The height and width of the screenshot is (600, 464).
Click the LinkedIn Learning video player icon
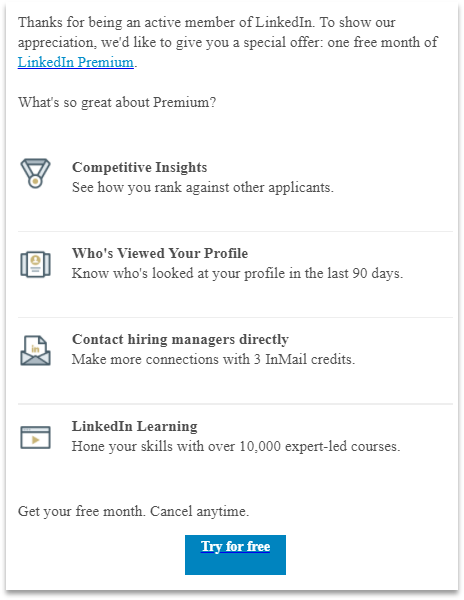coord(35,437)
